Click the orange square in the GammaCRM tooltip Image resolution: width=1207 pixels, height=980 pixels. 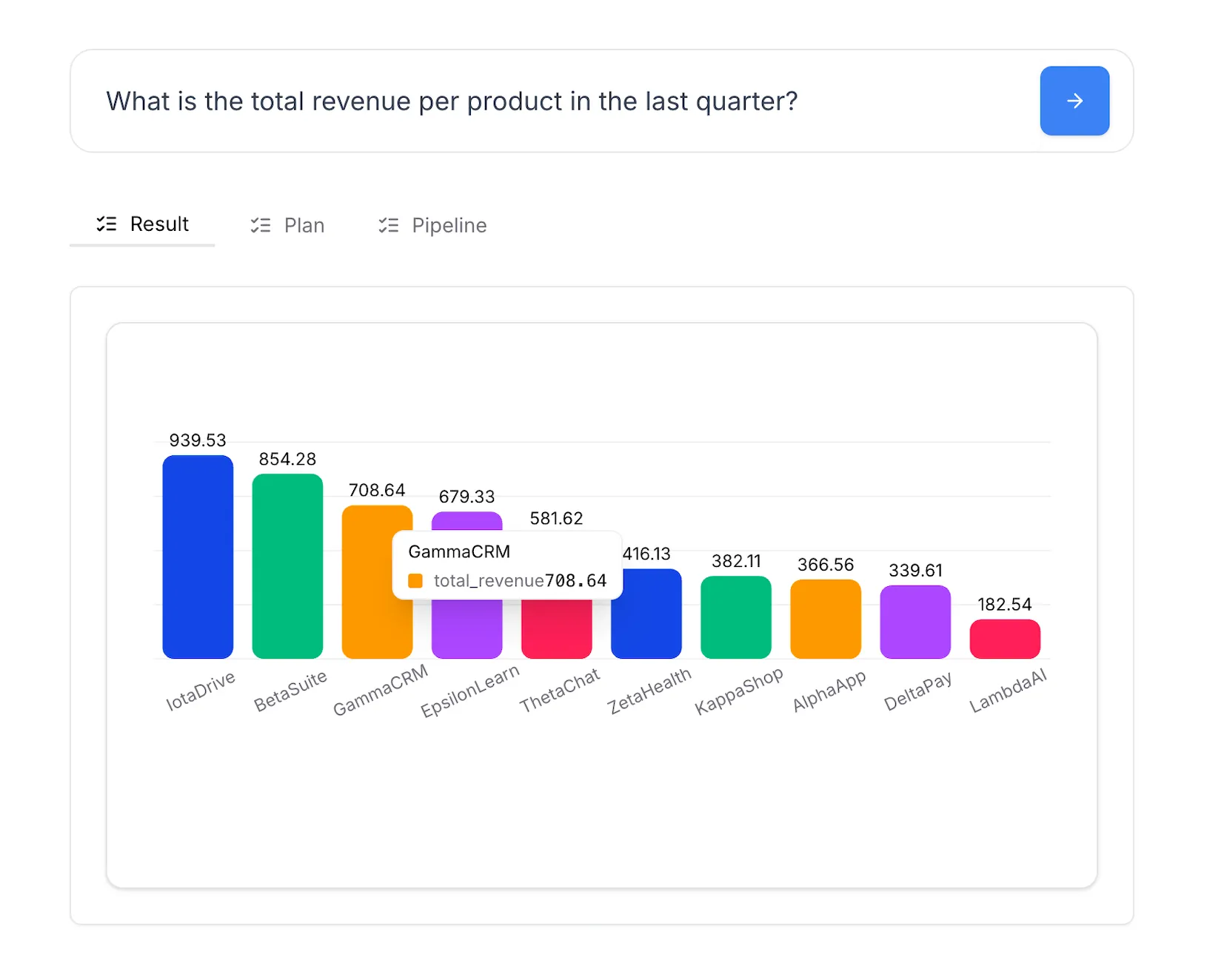tap(415, 580)
